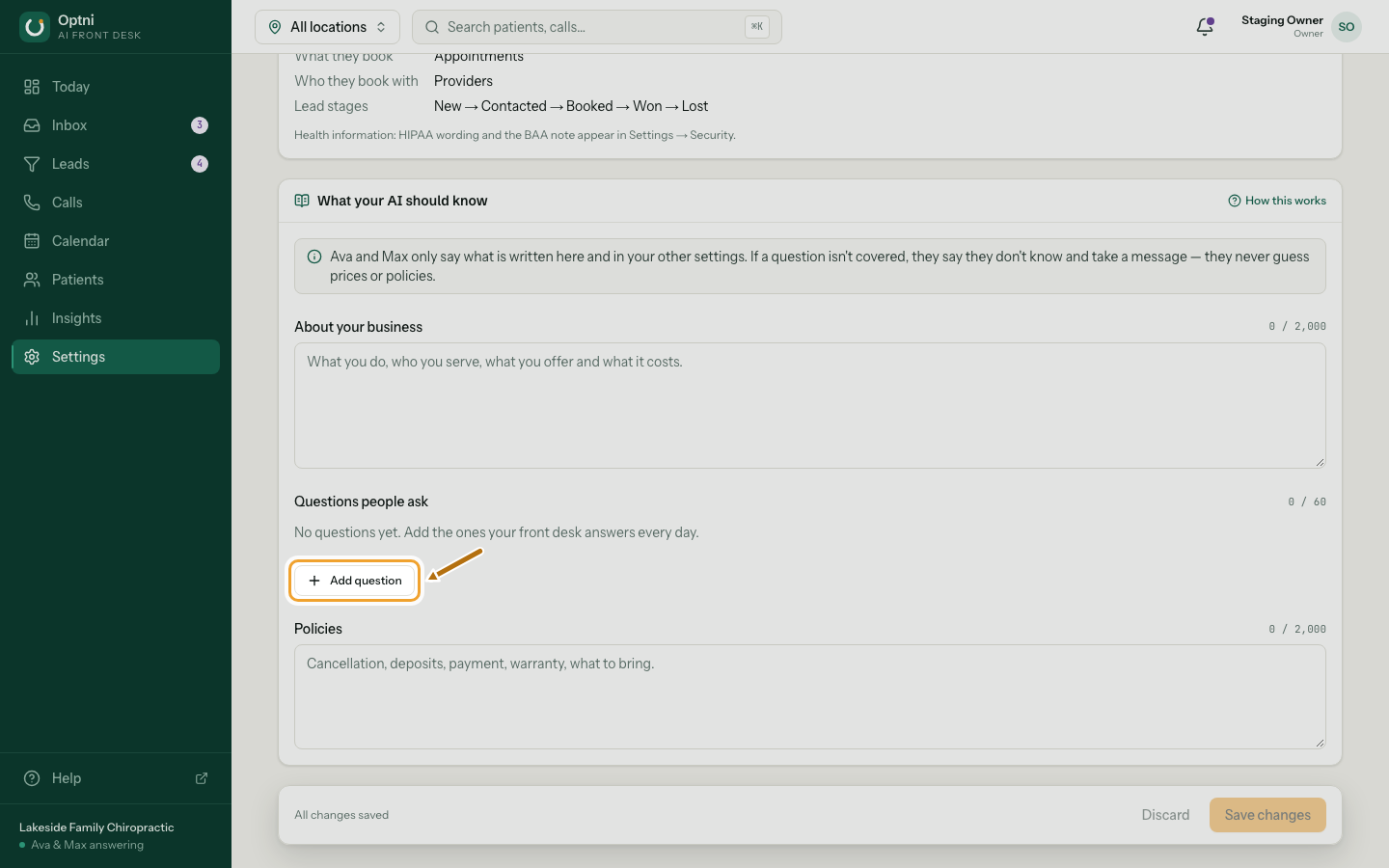Click the Calls phone icon
Viewport: 1389px width, 868px height.
pyautogui.click(x=32, y=203)
